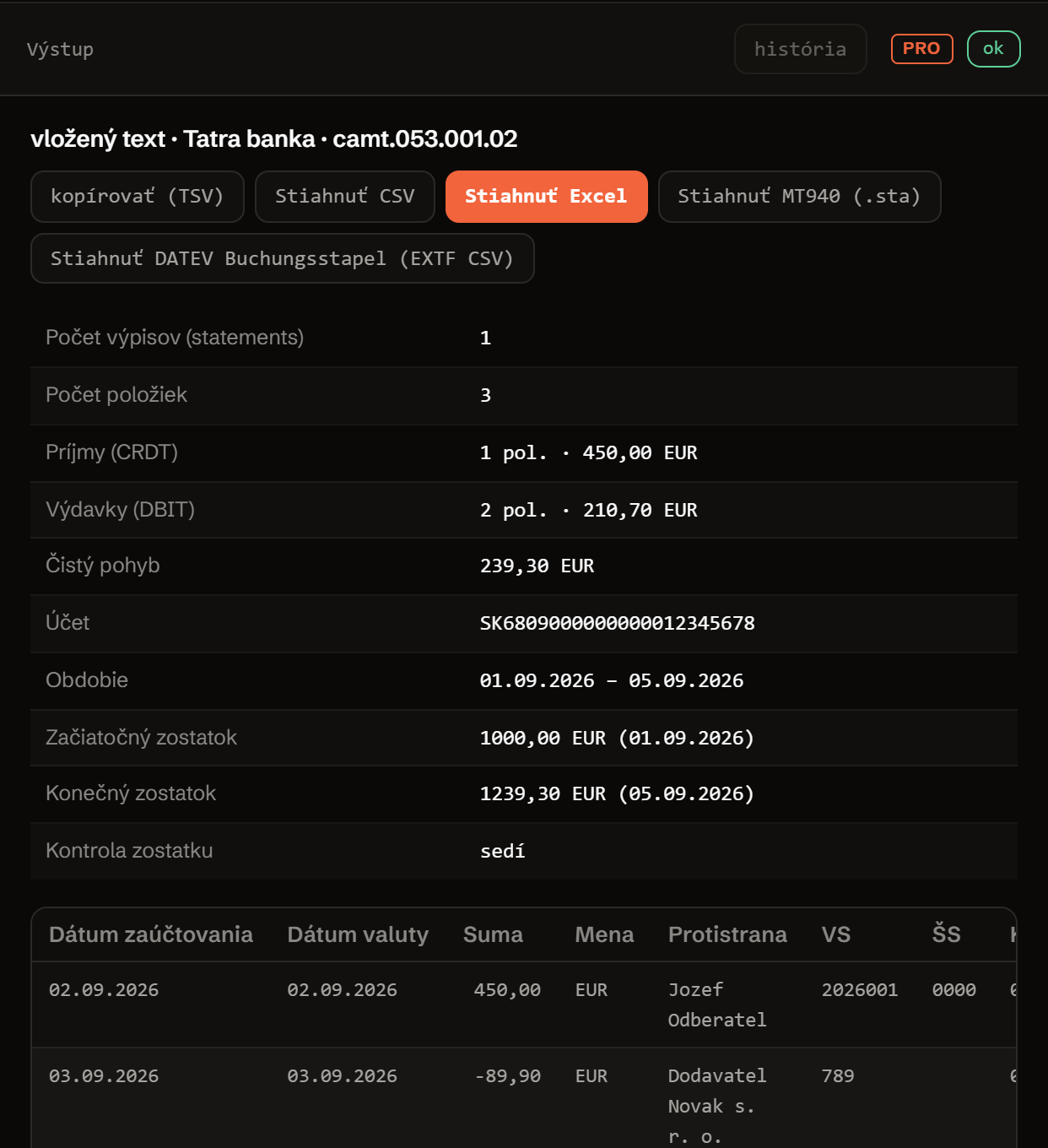Select the Dátum zaúčtovania column header
Screen dimensions: 1048x1148
[x=151, y=934]
